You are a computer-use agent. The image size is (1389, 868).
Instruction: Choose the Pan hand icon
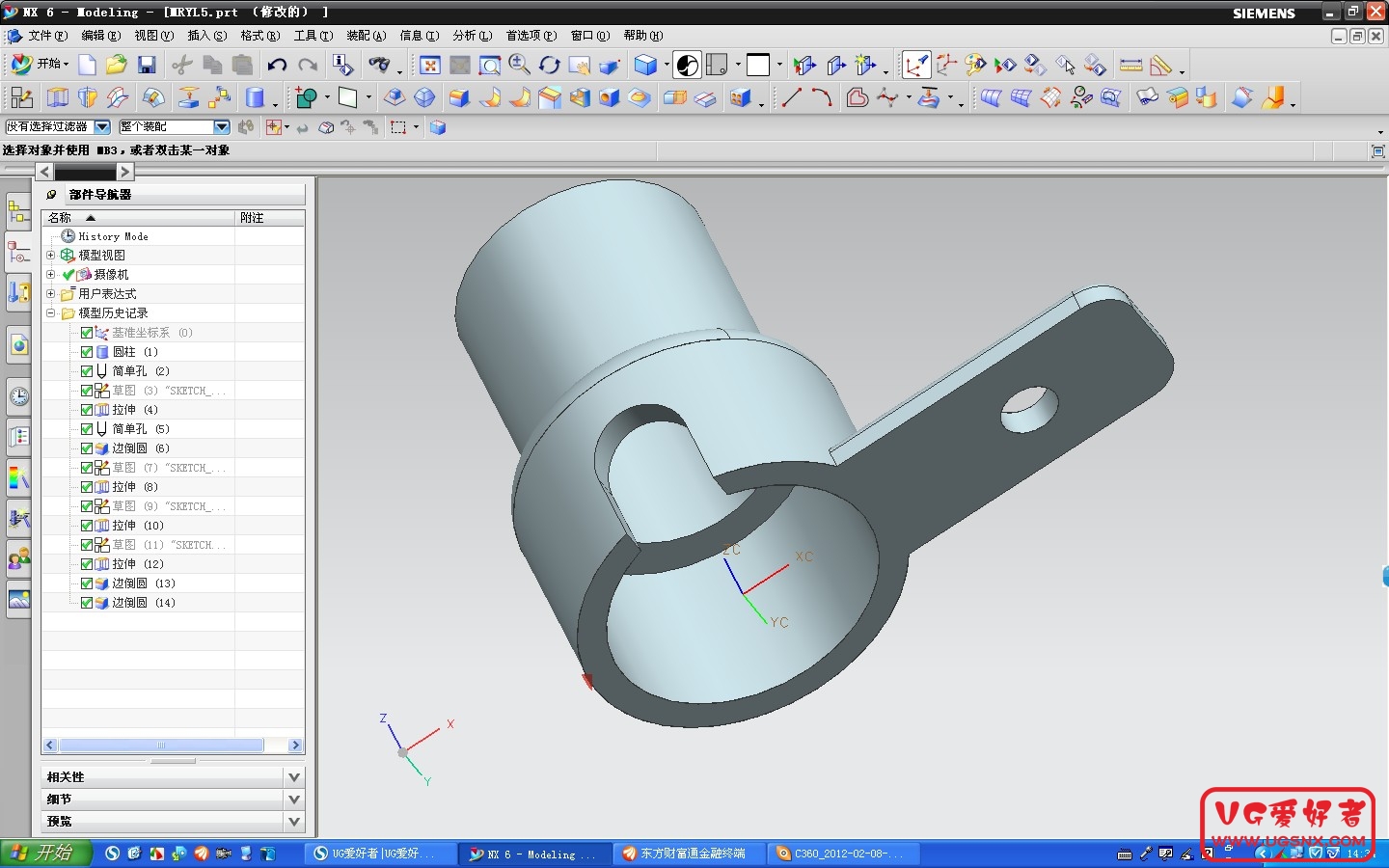click(x=580, y=65)
